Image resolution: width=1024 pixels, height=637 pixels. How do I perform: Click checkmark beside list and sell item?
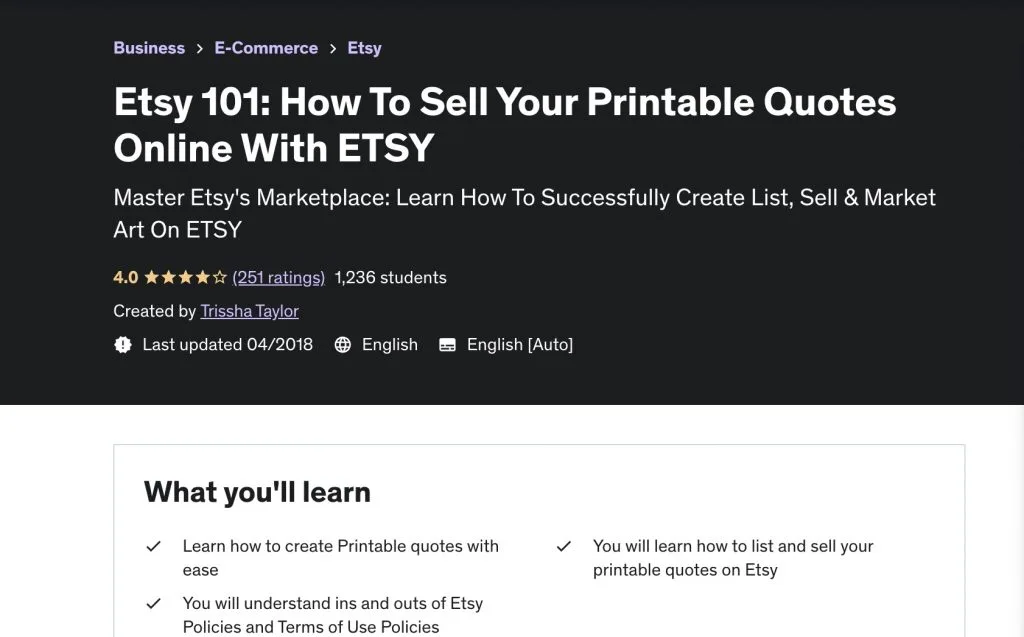click(x=564, y=546)
